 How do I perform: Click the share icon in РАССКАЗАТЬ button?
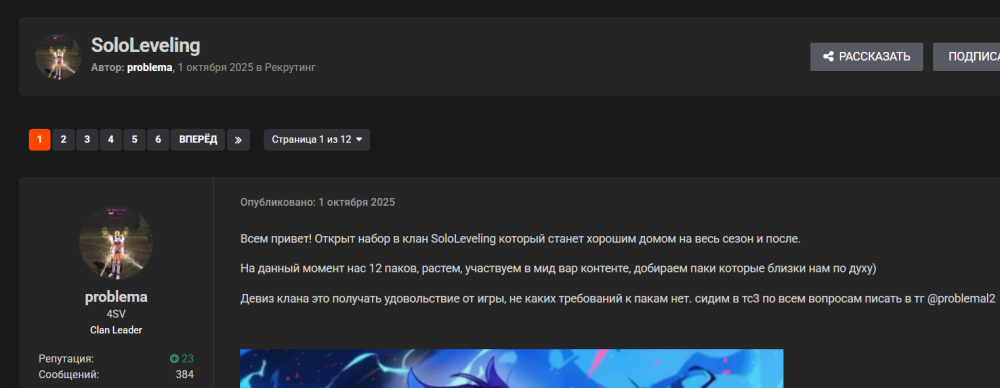click(828, 57)
